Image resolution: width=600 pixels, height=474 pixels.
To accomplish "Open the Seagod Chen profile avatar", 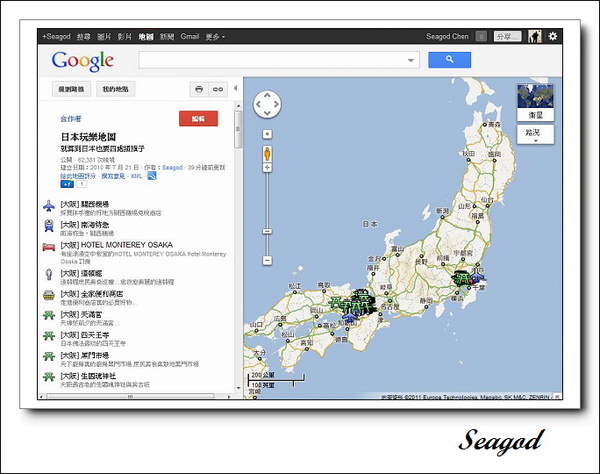I will (535, 36).
